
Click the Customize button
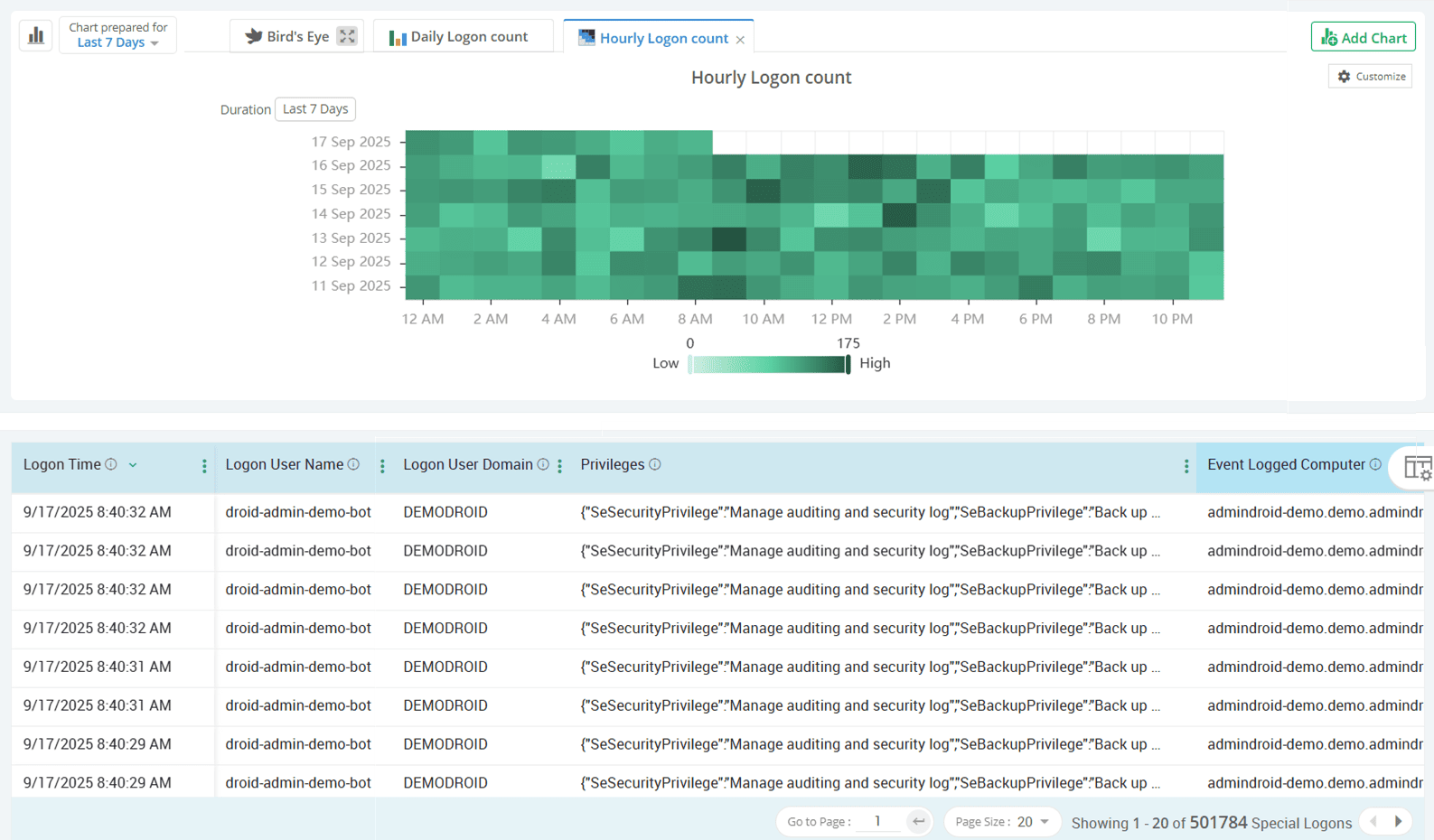click(x=1371, y=77)
